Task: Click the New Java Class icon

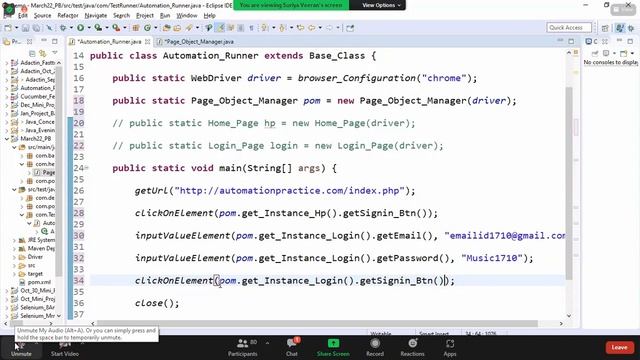Action: 147,28
